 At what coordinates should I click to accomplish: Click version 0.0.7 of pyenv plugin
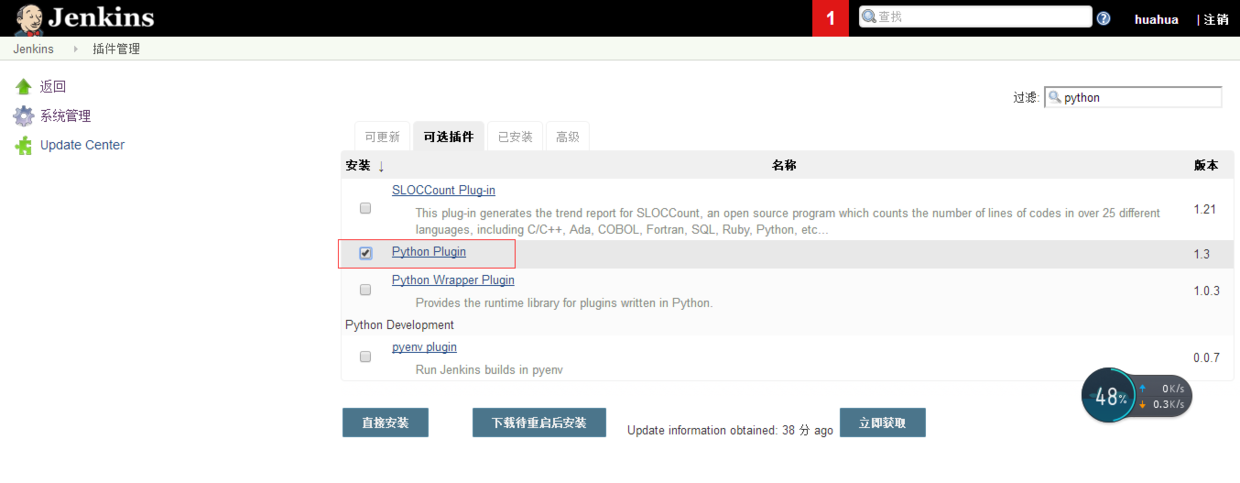1206,357
